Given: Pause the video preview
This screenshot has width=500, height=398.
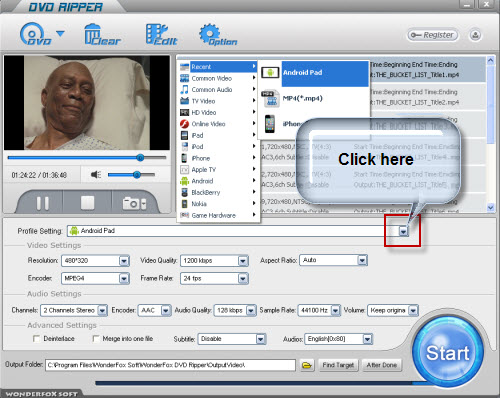Looking at the screenshot, I should (x=43, y=203).
